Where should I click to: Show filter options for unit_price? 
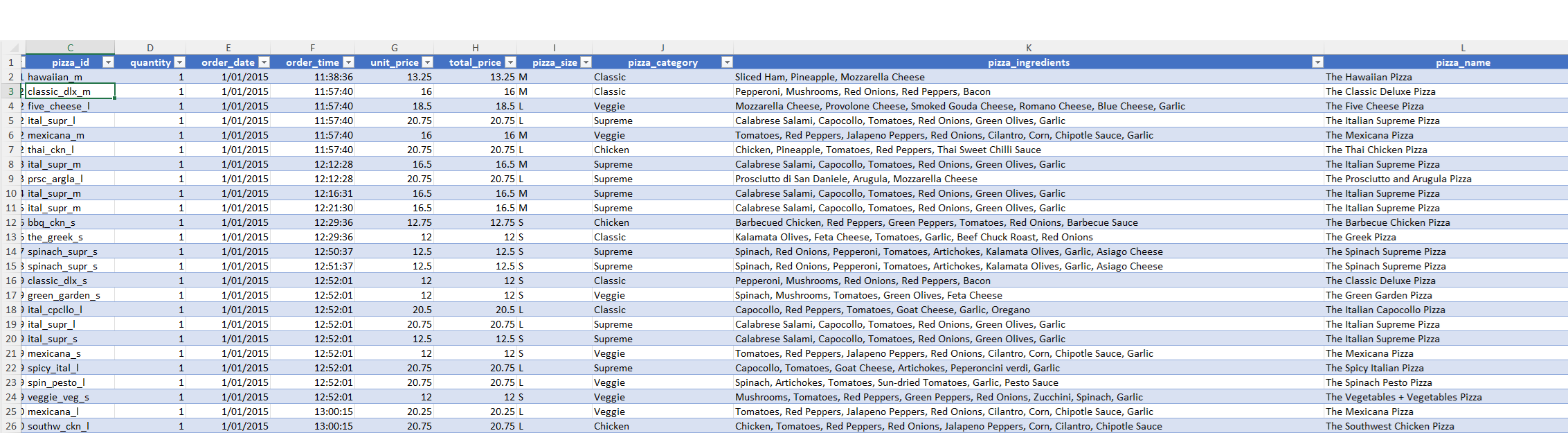coord(427,62)
